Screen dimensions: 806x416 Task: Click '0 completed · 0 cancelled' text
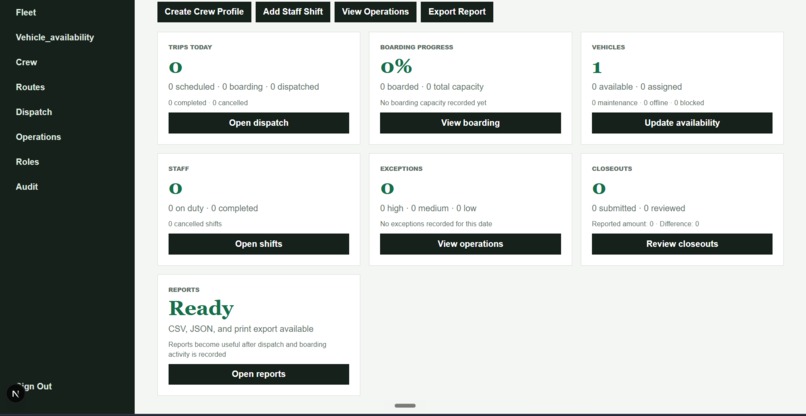[208, 103]
